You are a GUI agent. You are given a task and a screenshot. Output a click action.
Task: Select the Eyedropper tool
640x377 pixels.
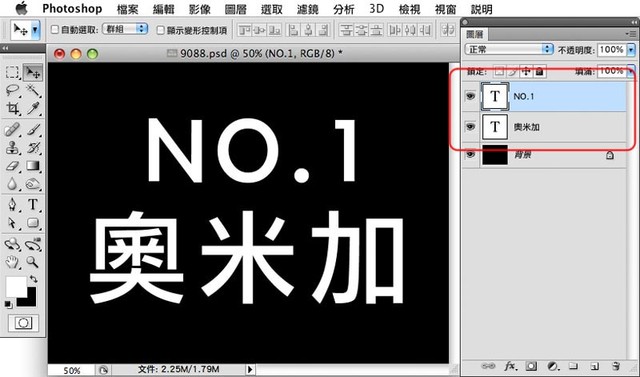[x=33, y=108]
